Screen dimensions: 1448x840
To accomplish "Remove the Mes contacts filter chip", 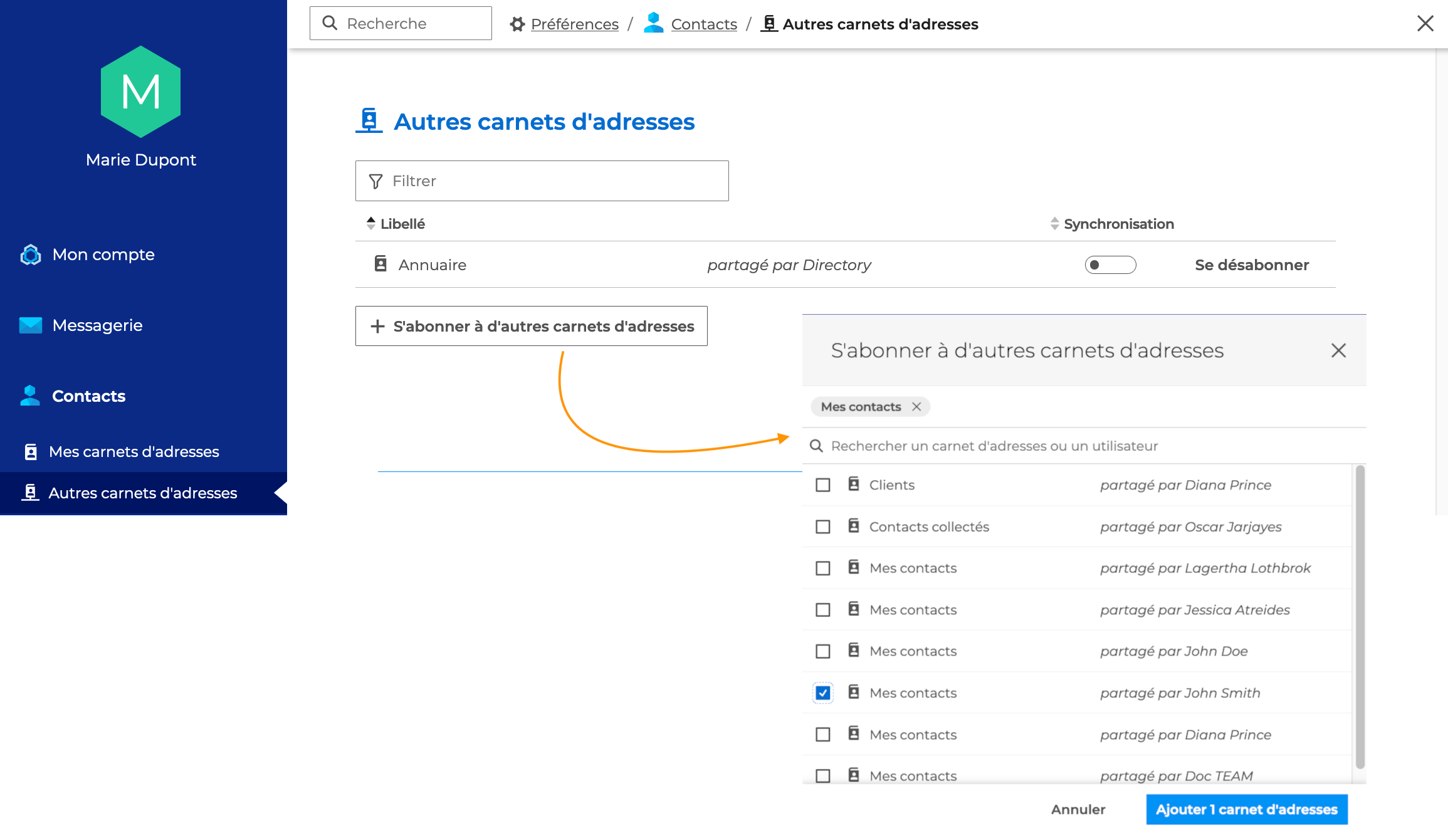I will click(916, 407).
